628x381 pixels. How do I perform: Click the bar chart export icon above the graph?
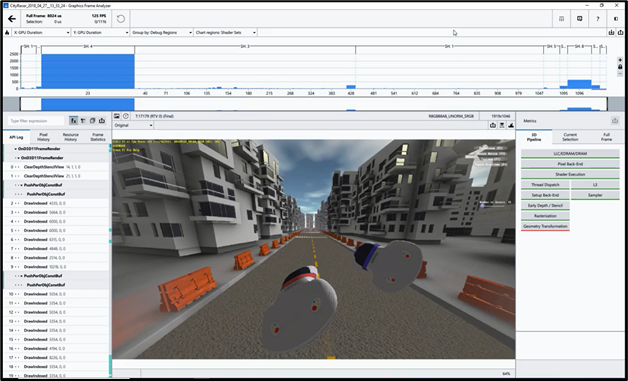coord(612,32)
